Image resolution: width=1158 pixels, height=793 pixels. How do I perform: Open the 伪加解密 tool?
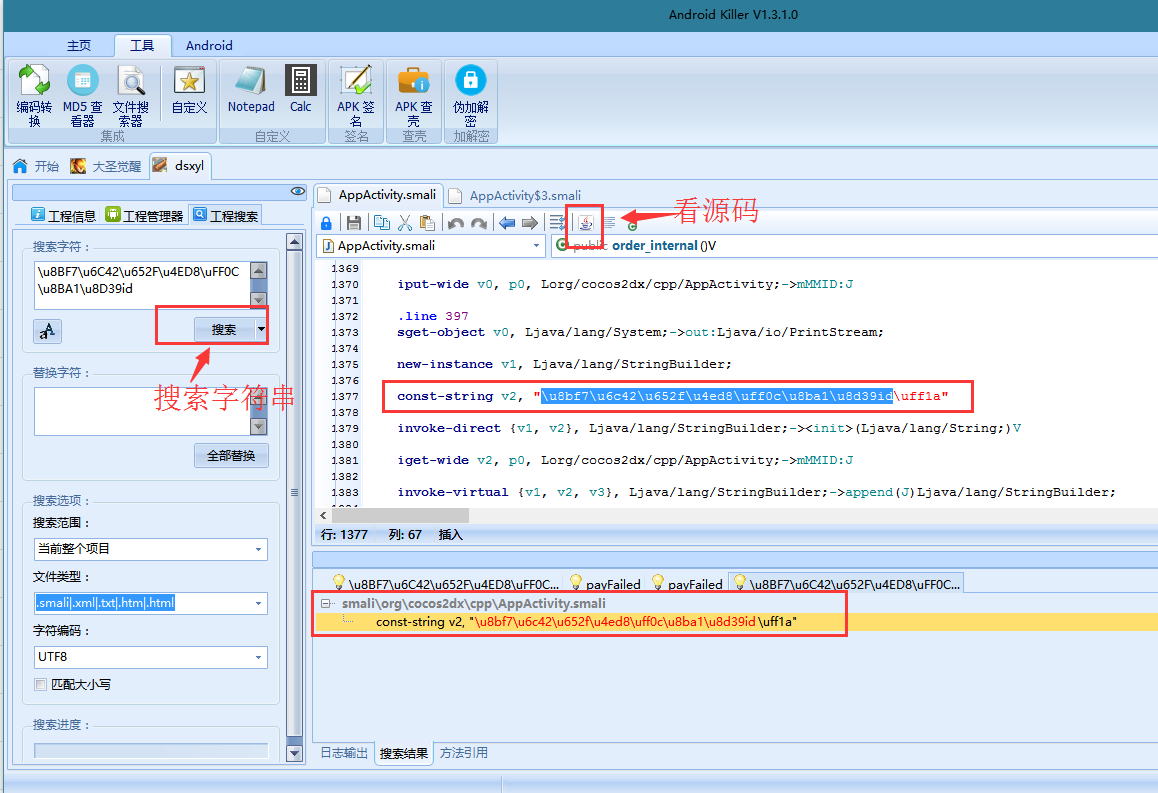pyautogui.click(x=470, y=95)
